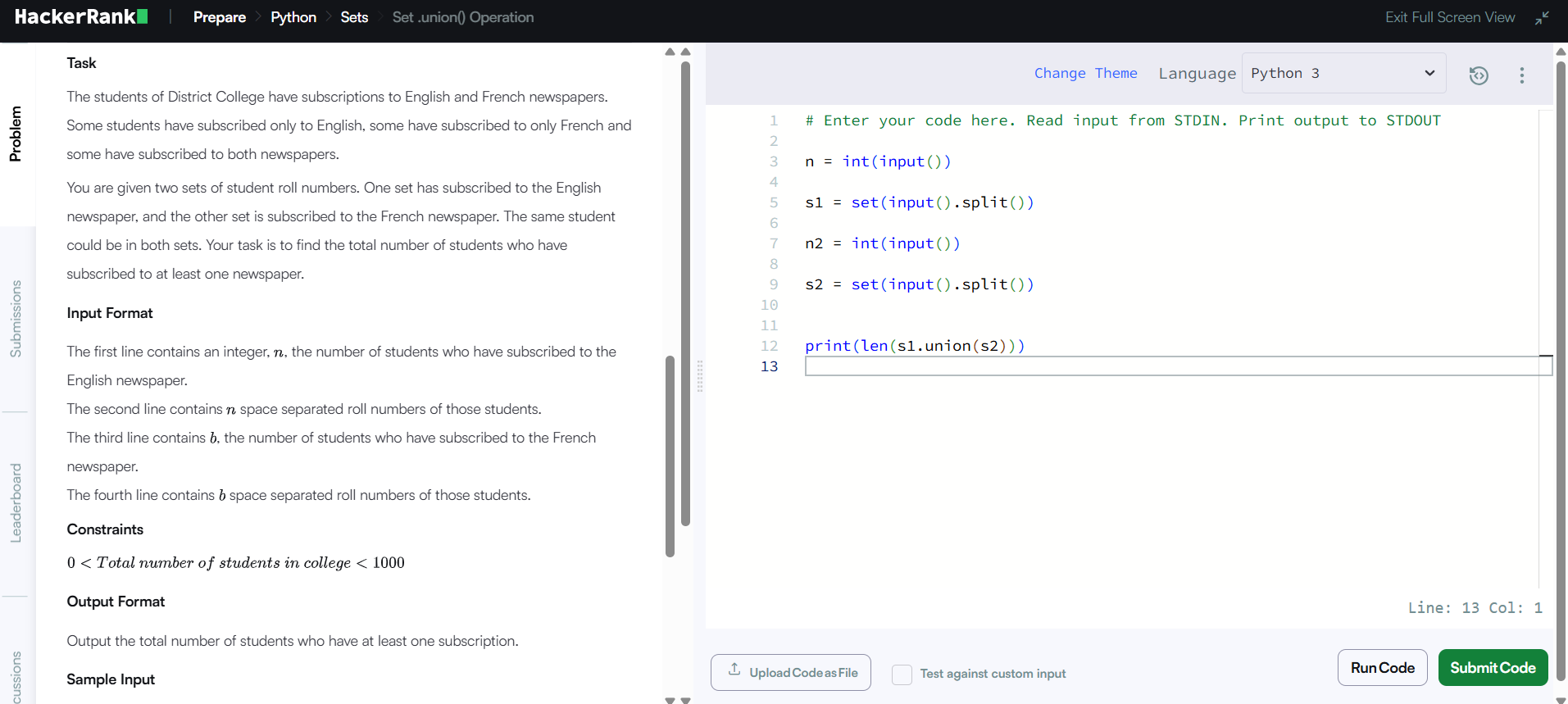Screen dimensions: 1568x704
Task: Go to Sets in breadcrumb
Action: click(x=354, y=17)
